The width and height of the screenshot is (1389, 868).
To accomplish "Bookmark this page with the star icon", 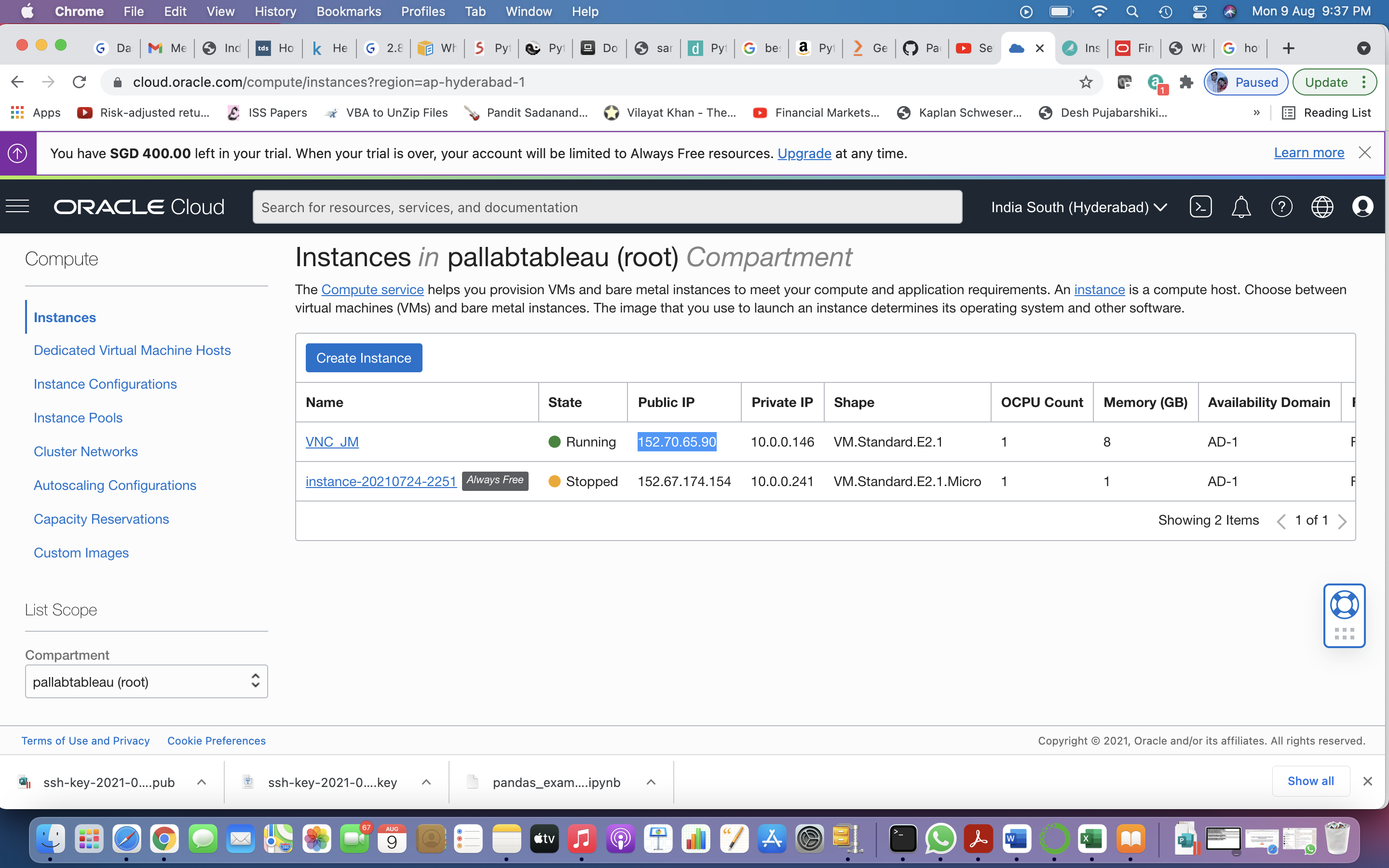I will (x=1085, y=82).
